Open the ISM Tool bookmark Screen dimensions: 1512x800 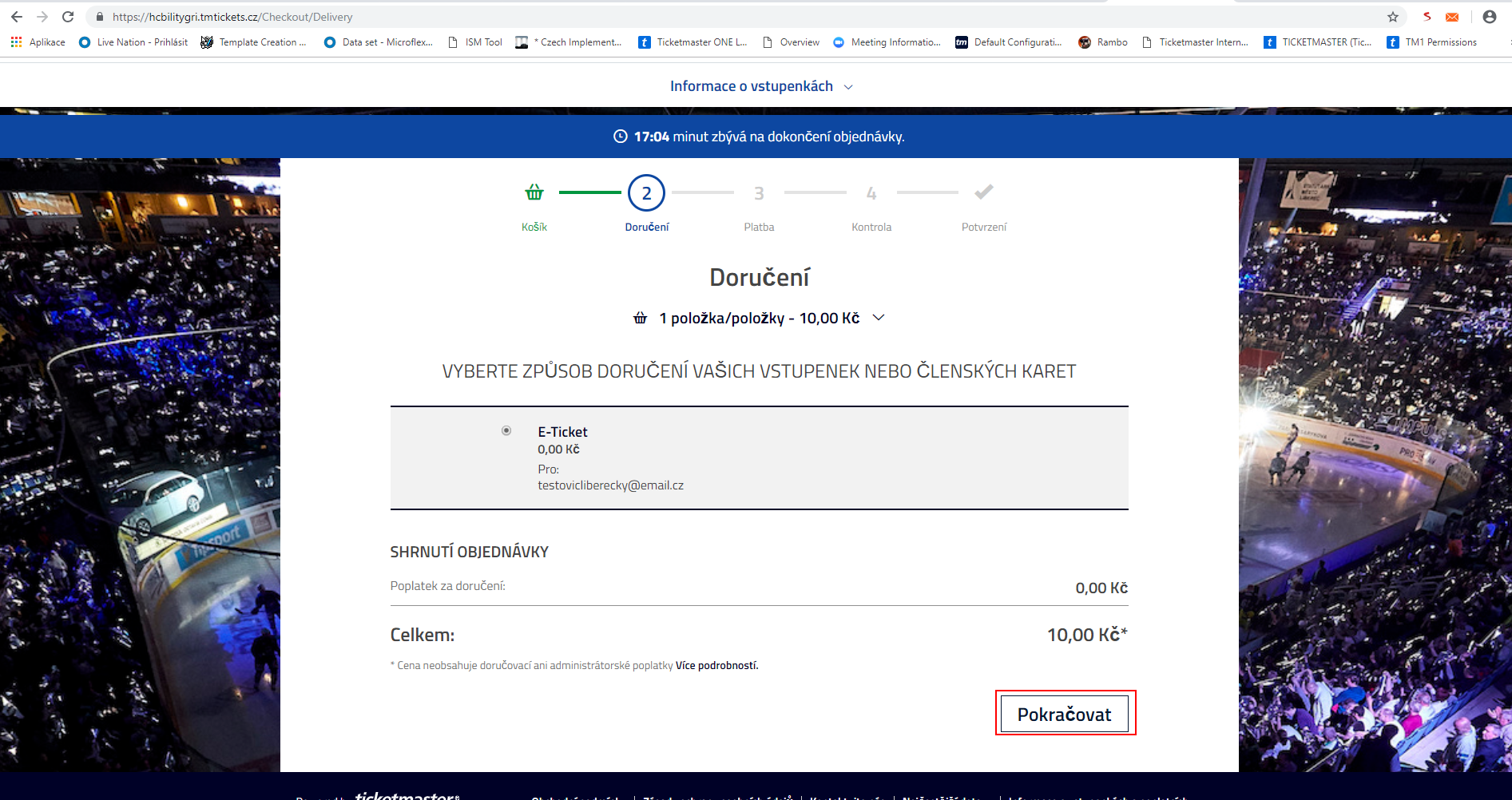tap(475, 42)
